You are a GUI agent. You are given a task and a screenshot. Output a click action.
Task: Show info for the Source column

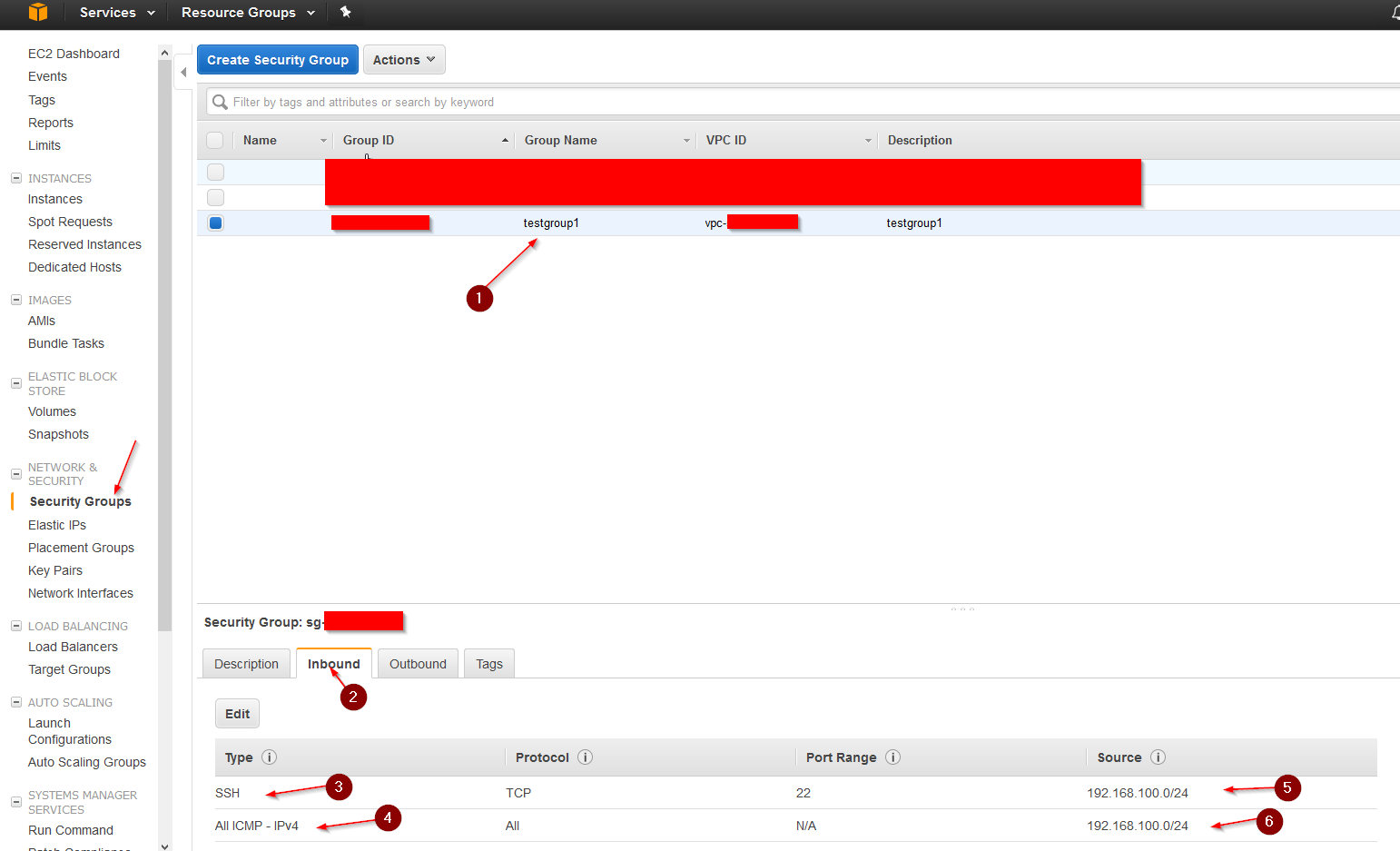click(x=1158, y=757)
